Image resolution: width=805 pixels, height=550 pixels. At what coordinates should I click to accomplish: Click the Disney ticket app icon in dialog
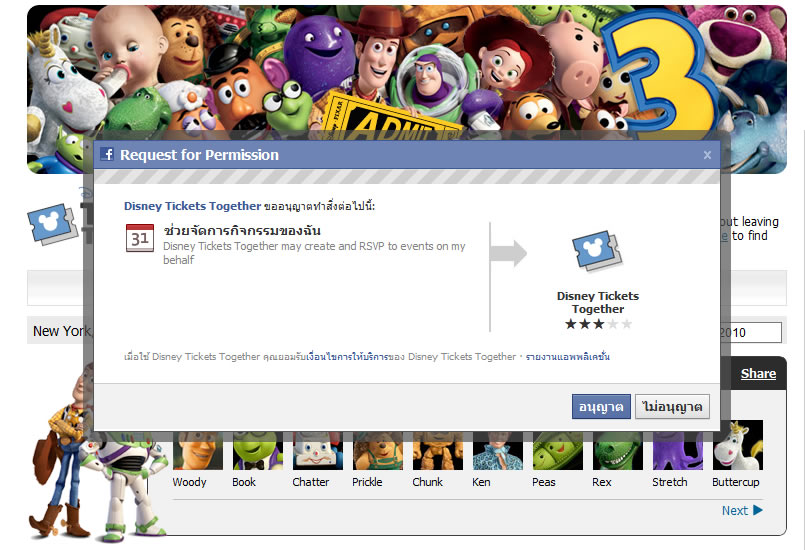coord(597,251)
